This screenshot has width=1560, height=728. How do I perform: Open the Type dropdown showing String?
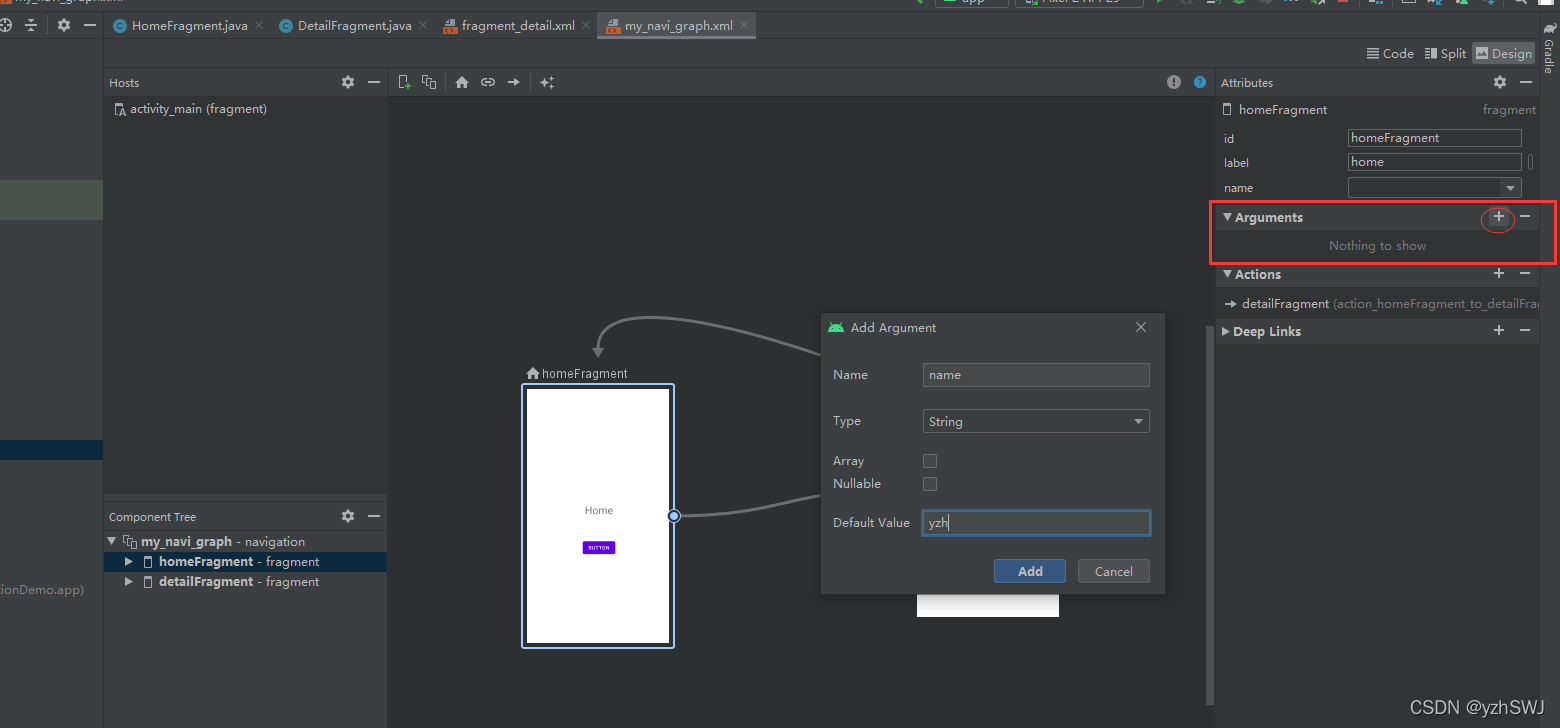click(x=1035, y=421)
